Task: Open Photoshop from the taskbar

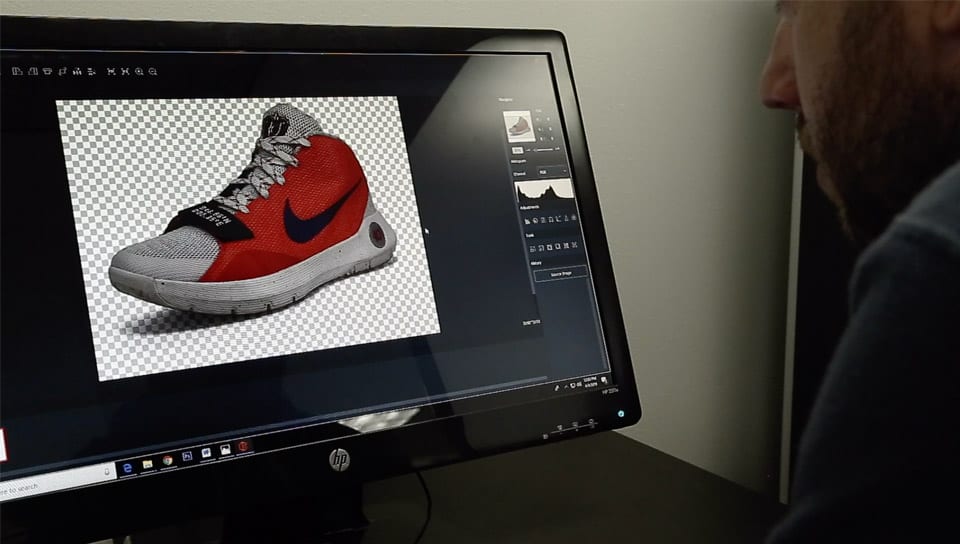Action: click(x=187, y=456)
